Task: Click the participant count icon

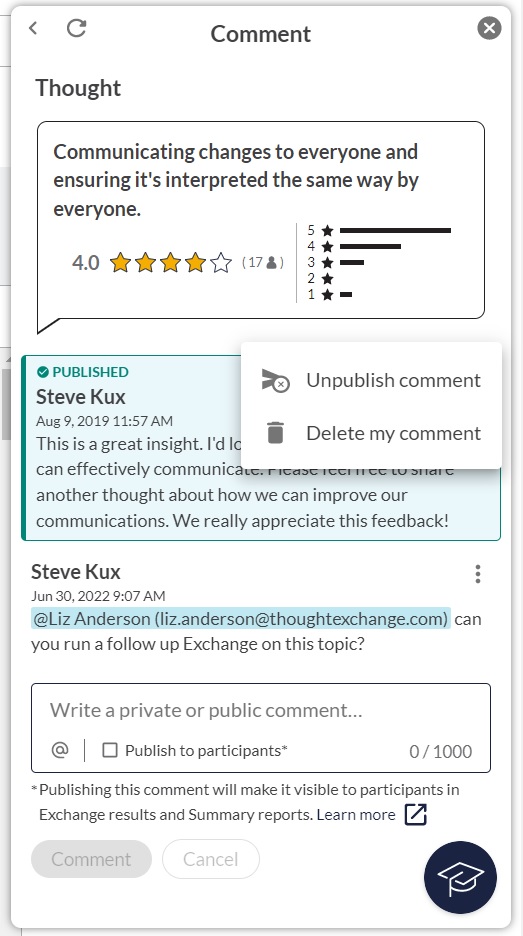Action: [272, 263]
